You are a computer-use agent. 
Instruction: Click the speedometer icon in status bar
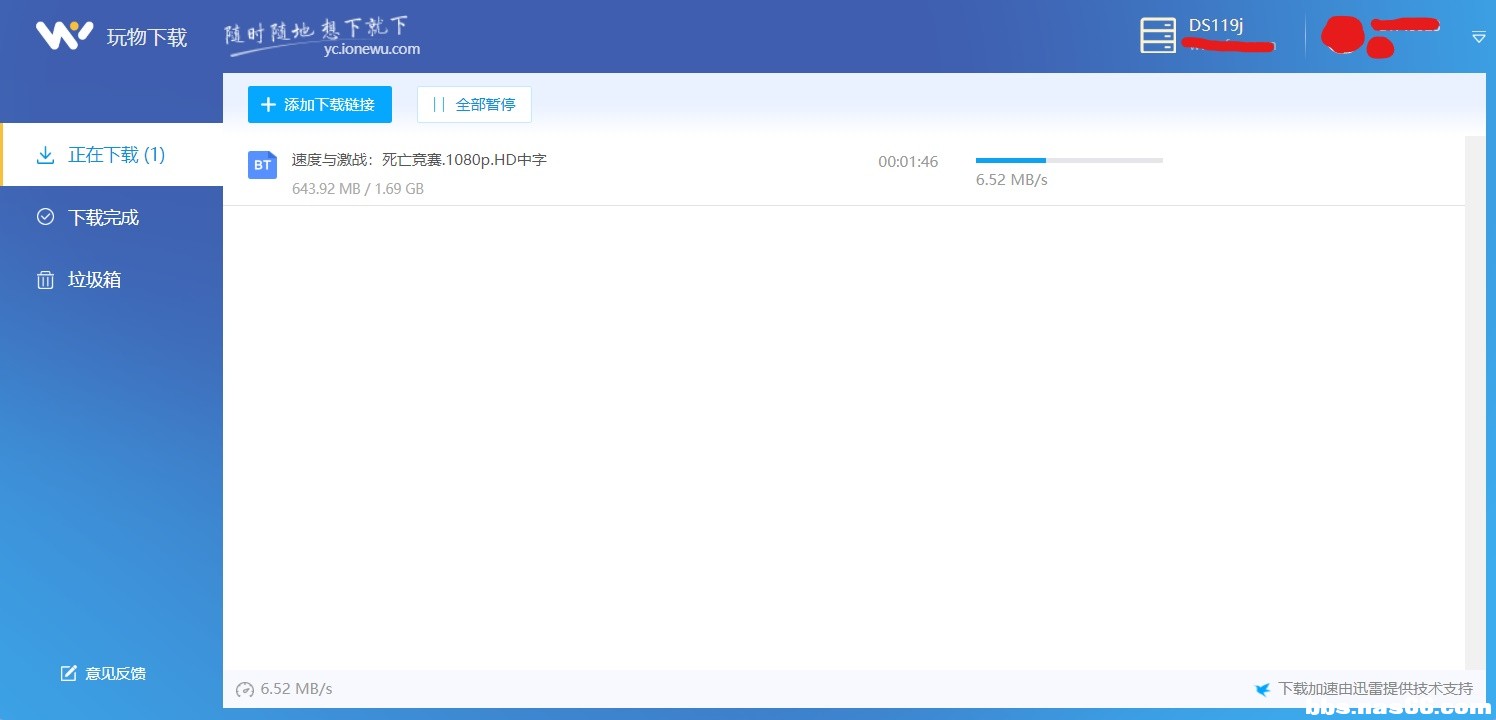(x=245, y=689)
